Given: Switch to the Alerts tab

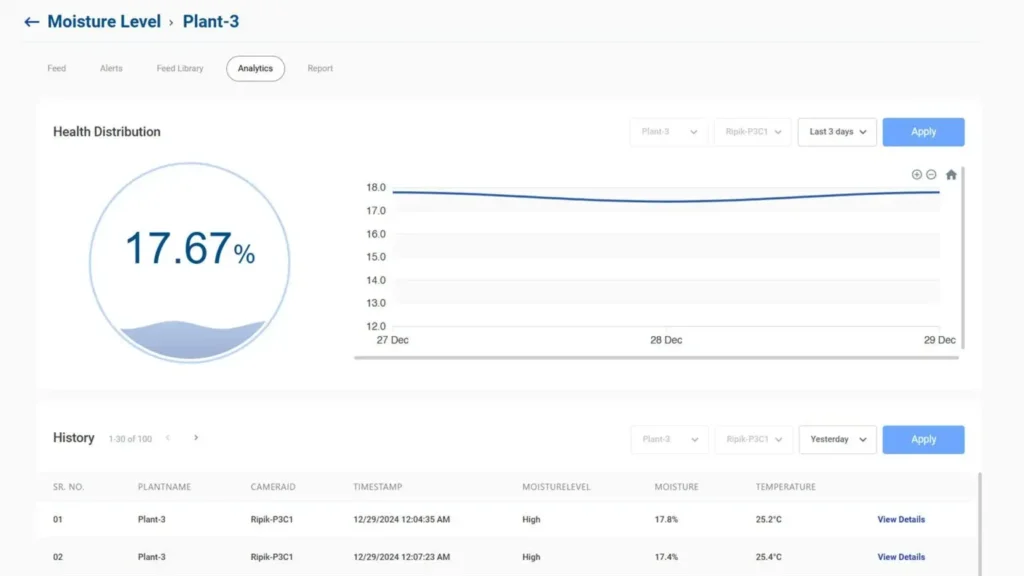Looking at the screenshot, I should coord(111,69).
